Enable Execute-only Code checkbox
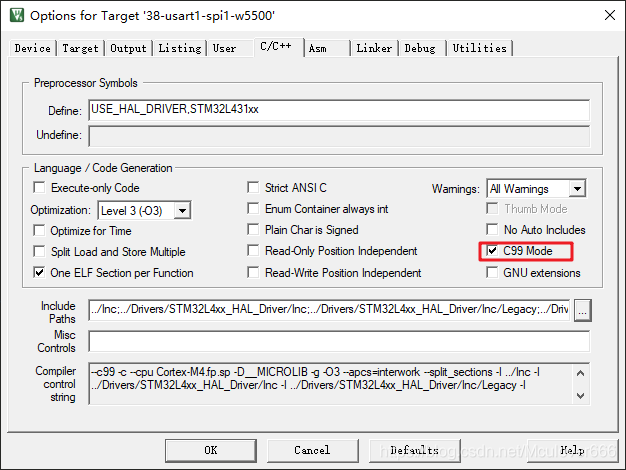Viewport: 626px width, 470px height. click(x=39, y=187)
